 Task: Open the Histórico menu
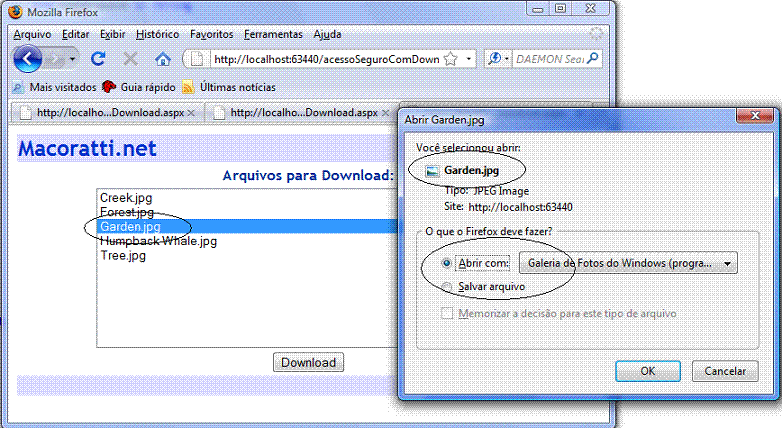click(x=157, y=34)
